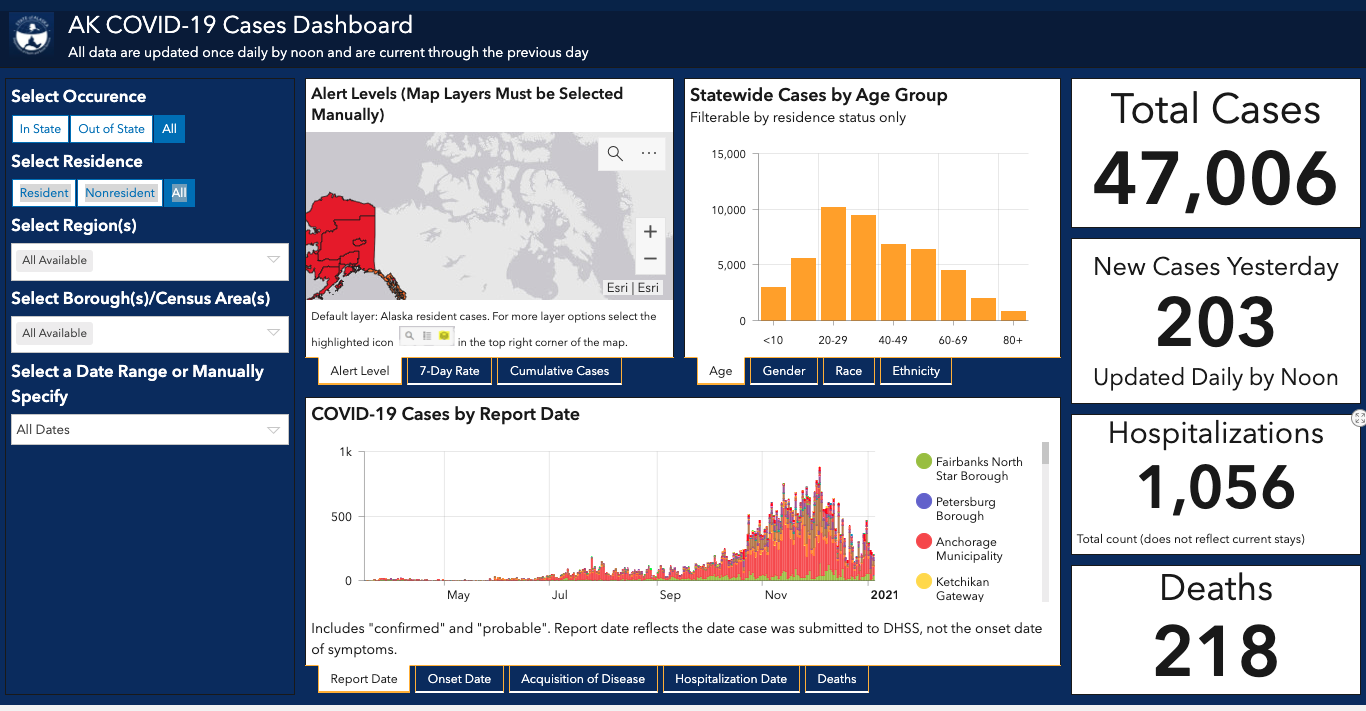Toggle Fairbanks North Star Borough legend marker
Viewport: 1366px width, 711px height.
924,461
